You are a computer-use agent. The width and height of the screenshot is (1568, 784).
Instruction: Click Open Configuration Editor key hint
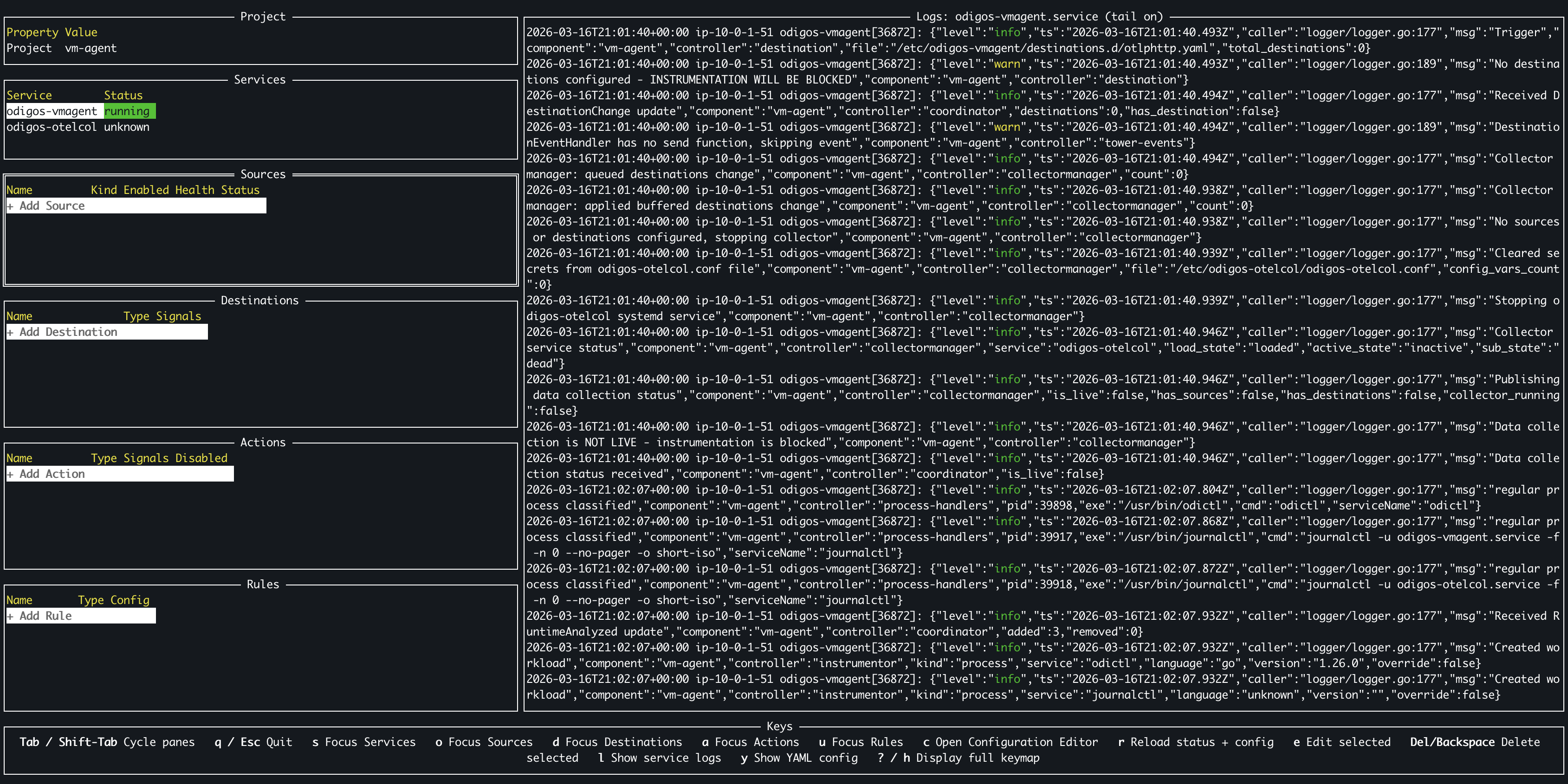click(1015, 742)
